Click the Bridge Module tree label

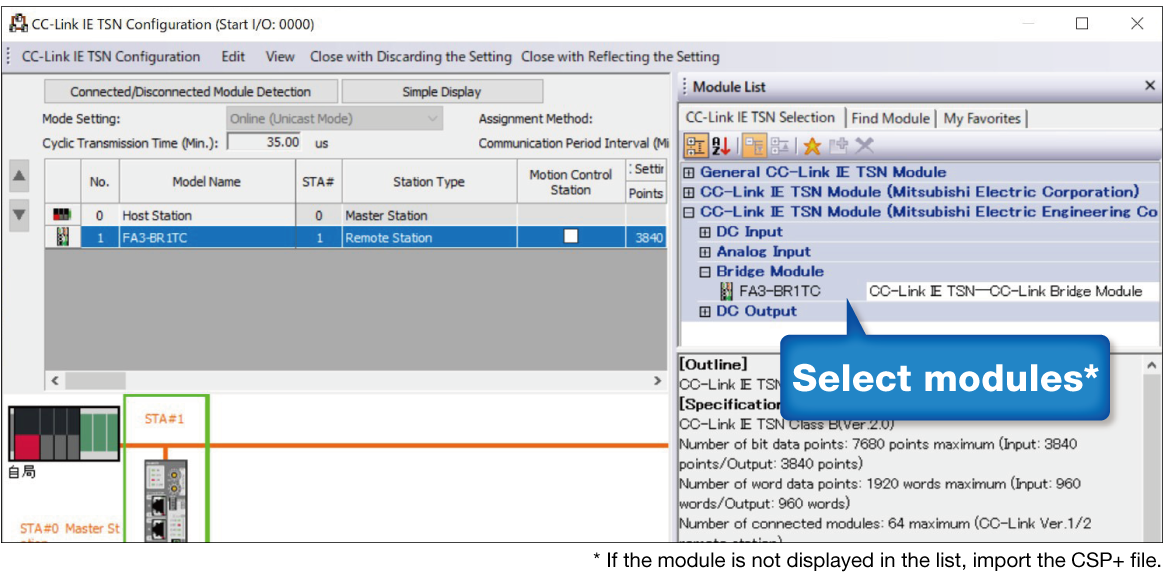pyautogui.click(x=770, y=272)
